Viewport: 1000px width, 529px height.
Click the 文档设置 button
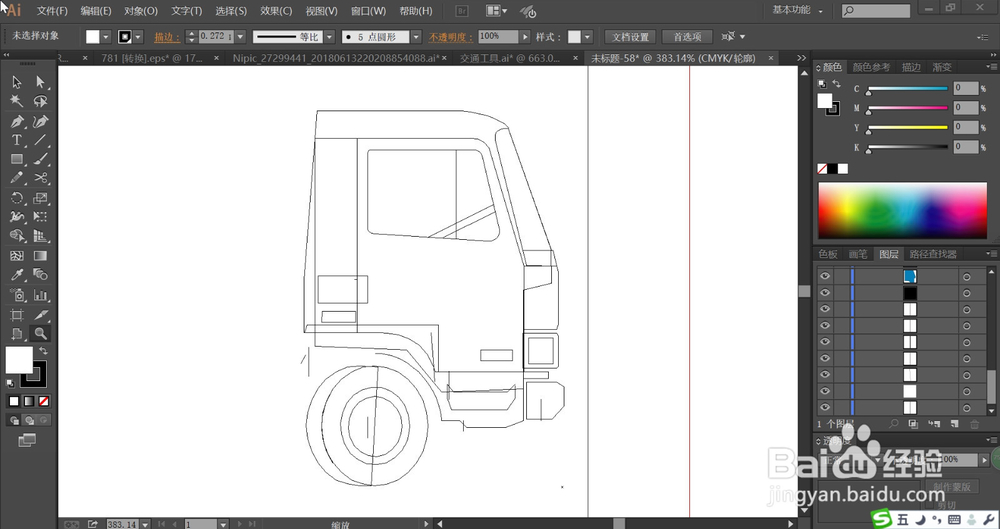click(x=630, y=37)
